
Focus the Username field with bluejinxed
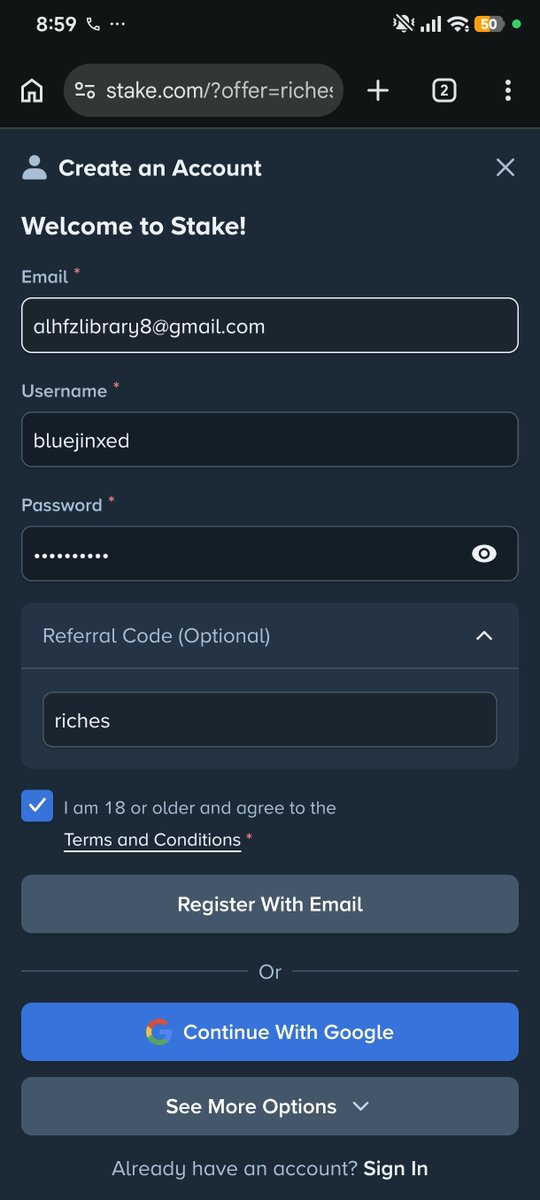[x=270, y=440]
